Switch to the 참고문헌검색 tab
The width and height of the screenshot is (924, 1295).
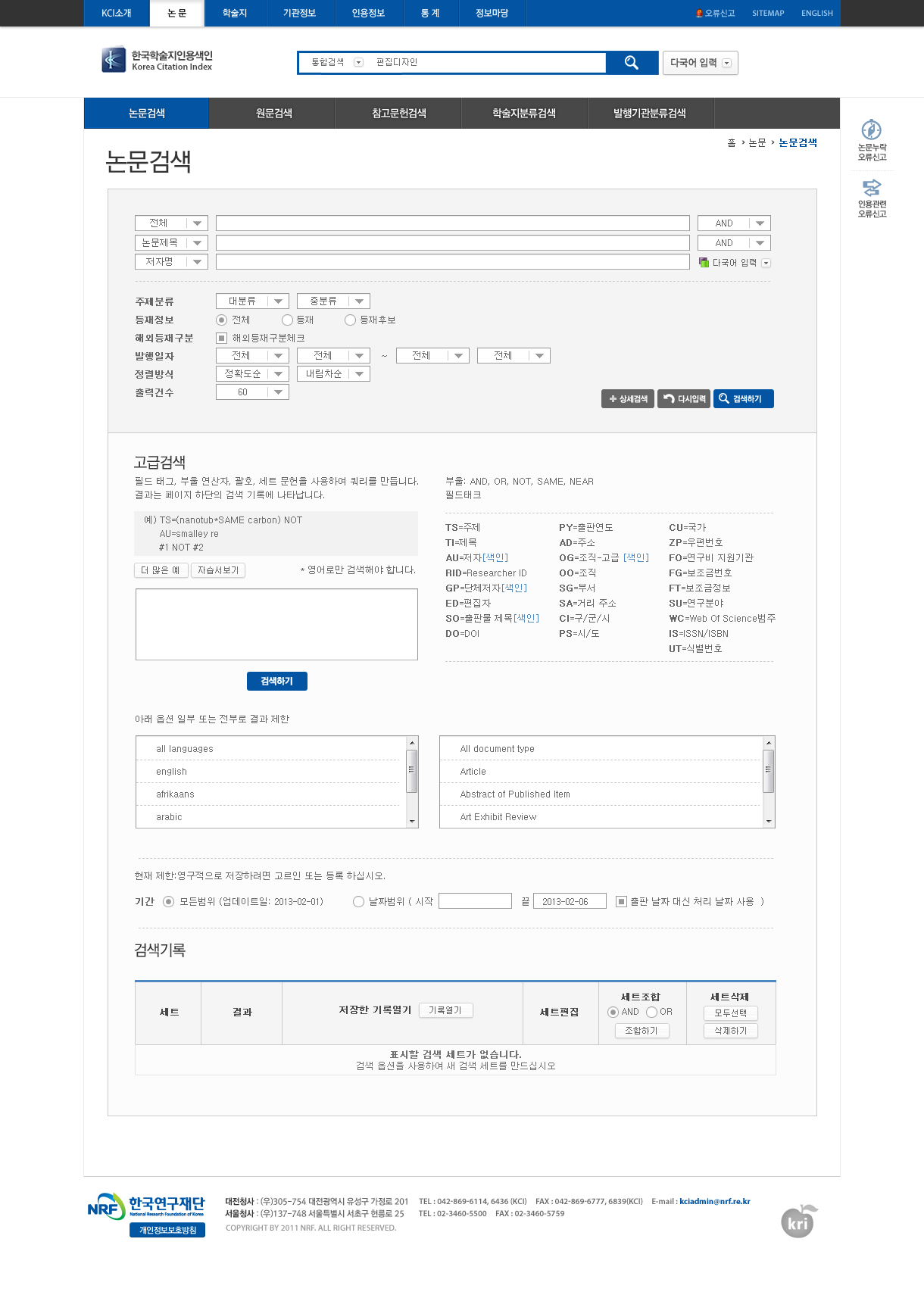coord(399,114)
